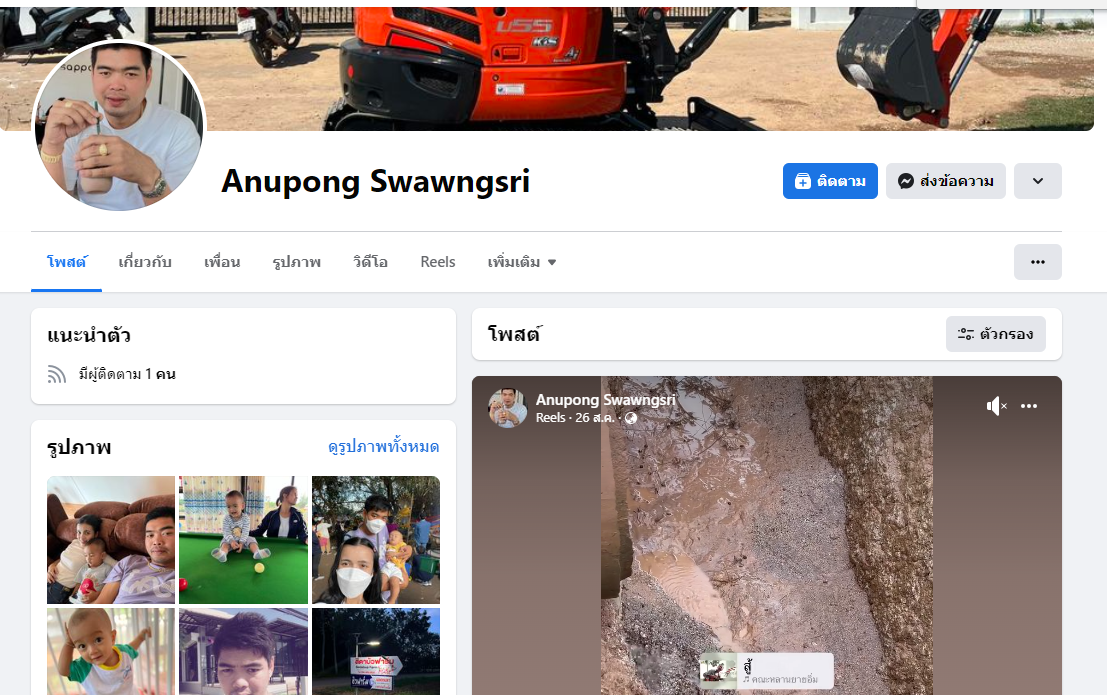This screenshot has height=695, width=1107.
Task: Click the globe public audience icon
Action: (631, 418)
